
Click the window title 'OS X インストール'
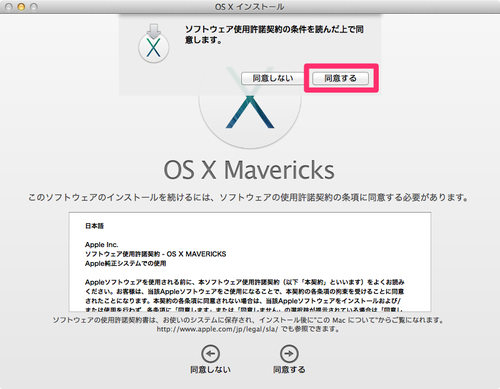(x=249, y=7)
